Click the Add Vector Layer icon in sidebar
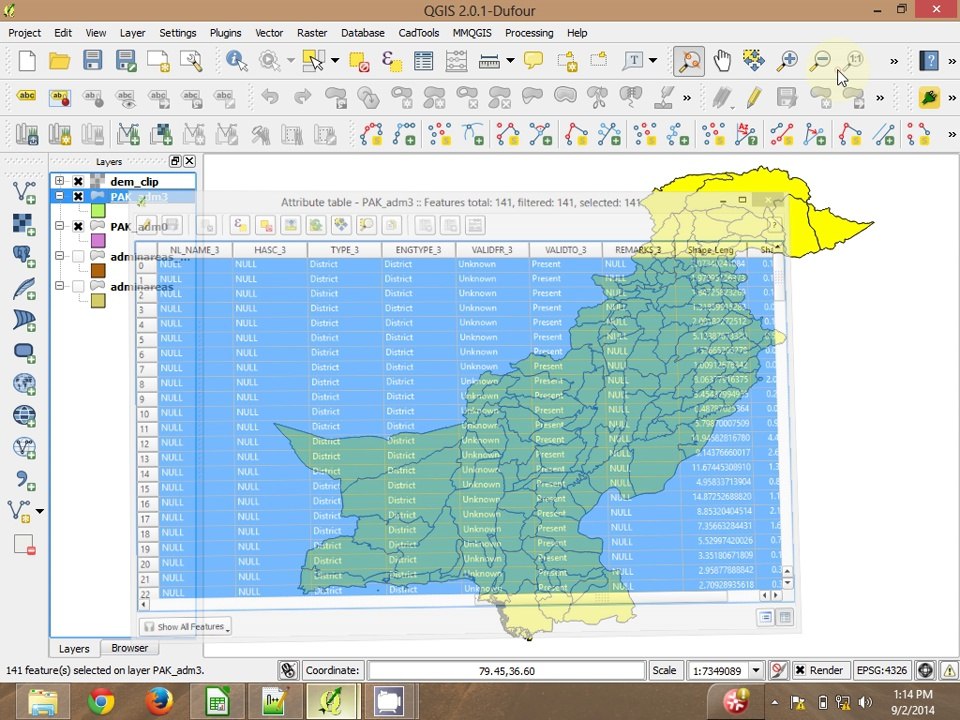The image size is (960, 720). click(x=24, y=192)
